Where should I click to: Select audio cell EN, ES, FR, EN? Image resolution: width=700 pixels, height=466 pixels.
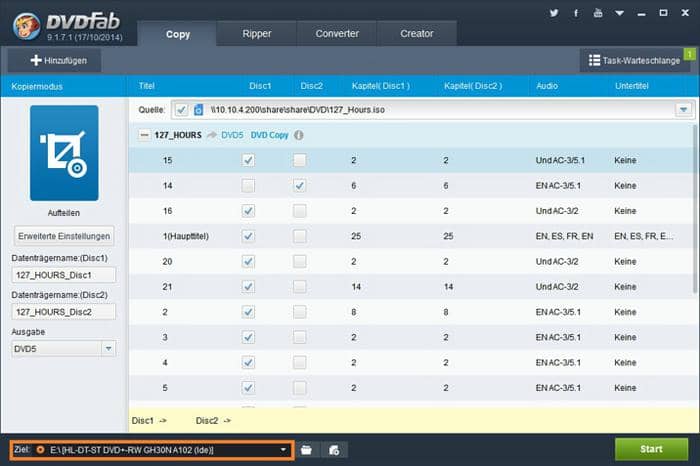click(x=564, y=236)
